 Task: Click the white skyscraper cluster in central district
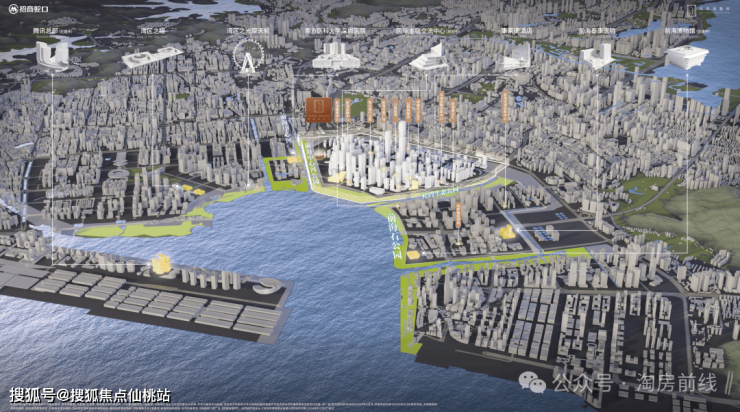(x=380, y=155)
